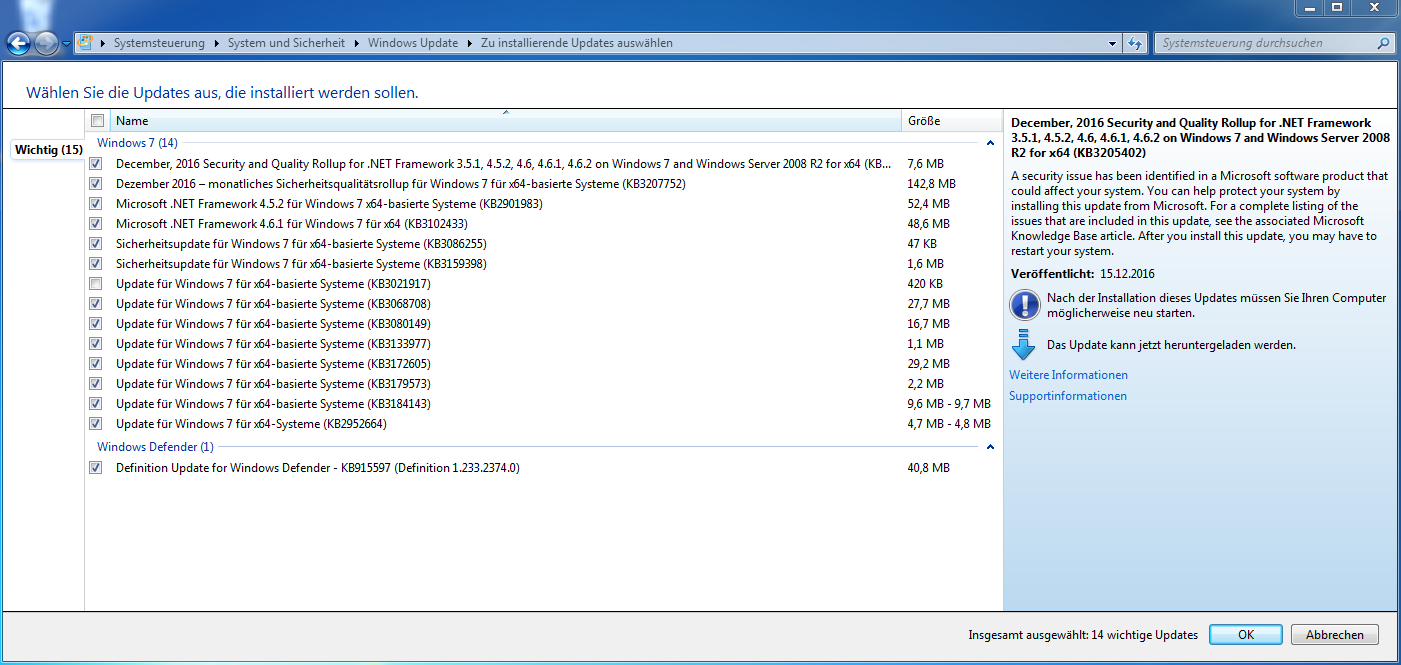This screenshot has height=665, width=1401.
Task: Uncheck the KB2952664 update checkbox
Action: click(x=96, y=423)
